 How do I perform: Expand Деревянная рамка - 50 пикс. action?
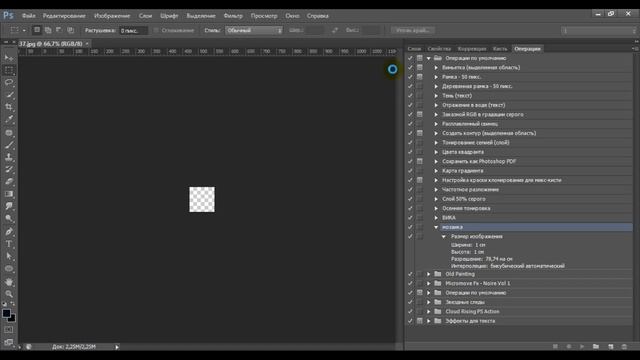point(436,87)
